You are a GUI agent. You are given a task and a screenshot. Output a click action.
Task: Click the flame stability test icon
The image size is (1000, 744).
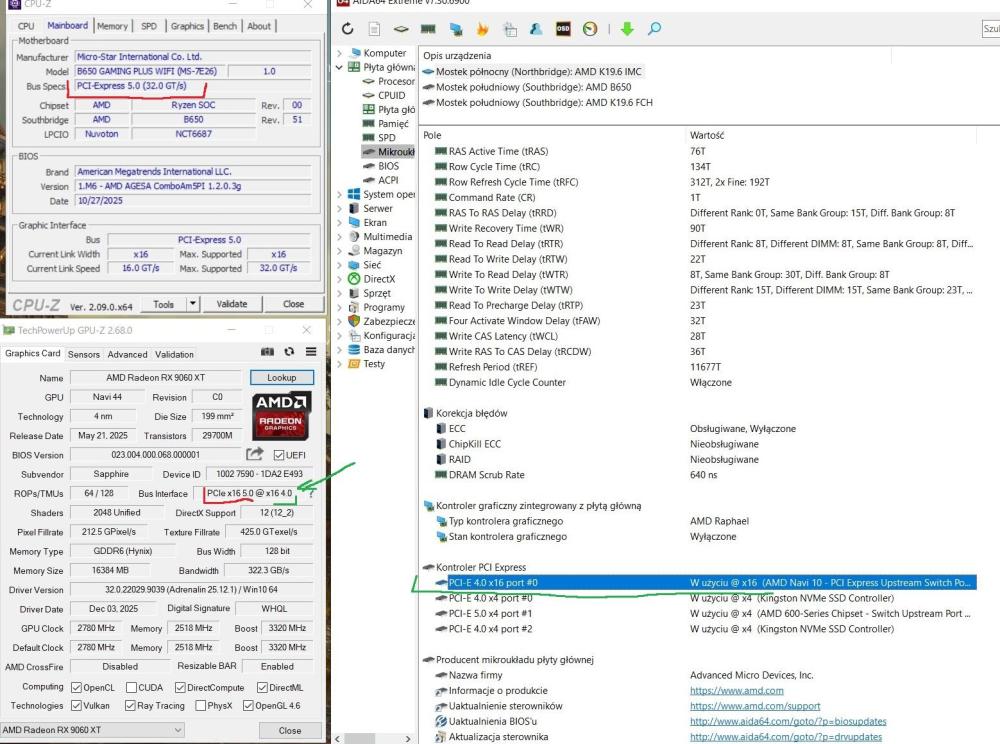point(483,29)
